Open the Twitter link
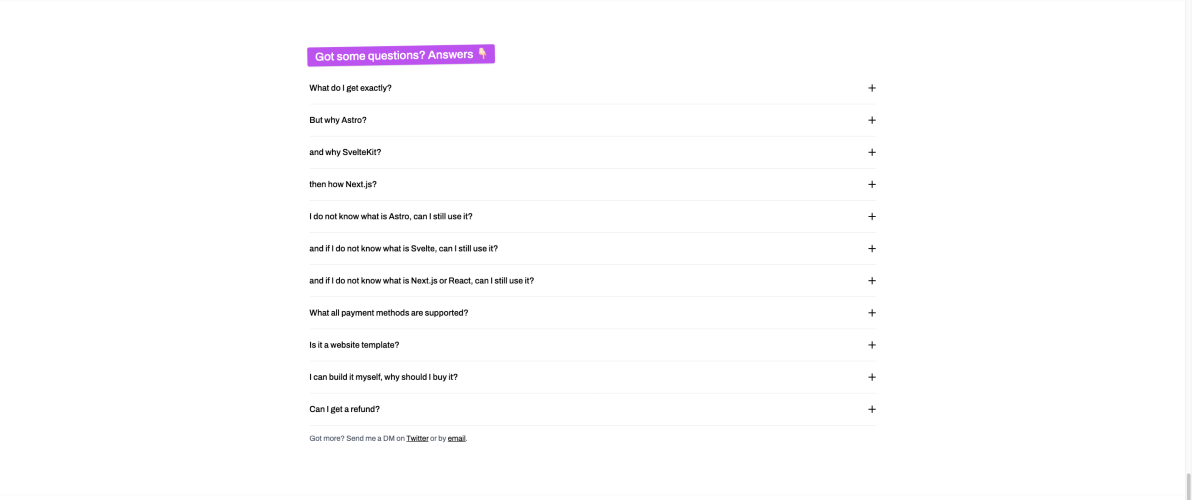This screenshot has height=500, width=1192. click(x=417, y=439)
